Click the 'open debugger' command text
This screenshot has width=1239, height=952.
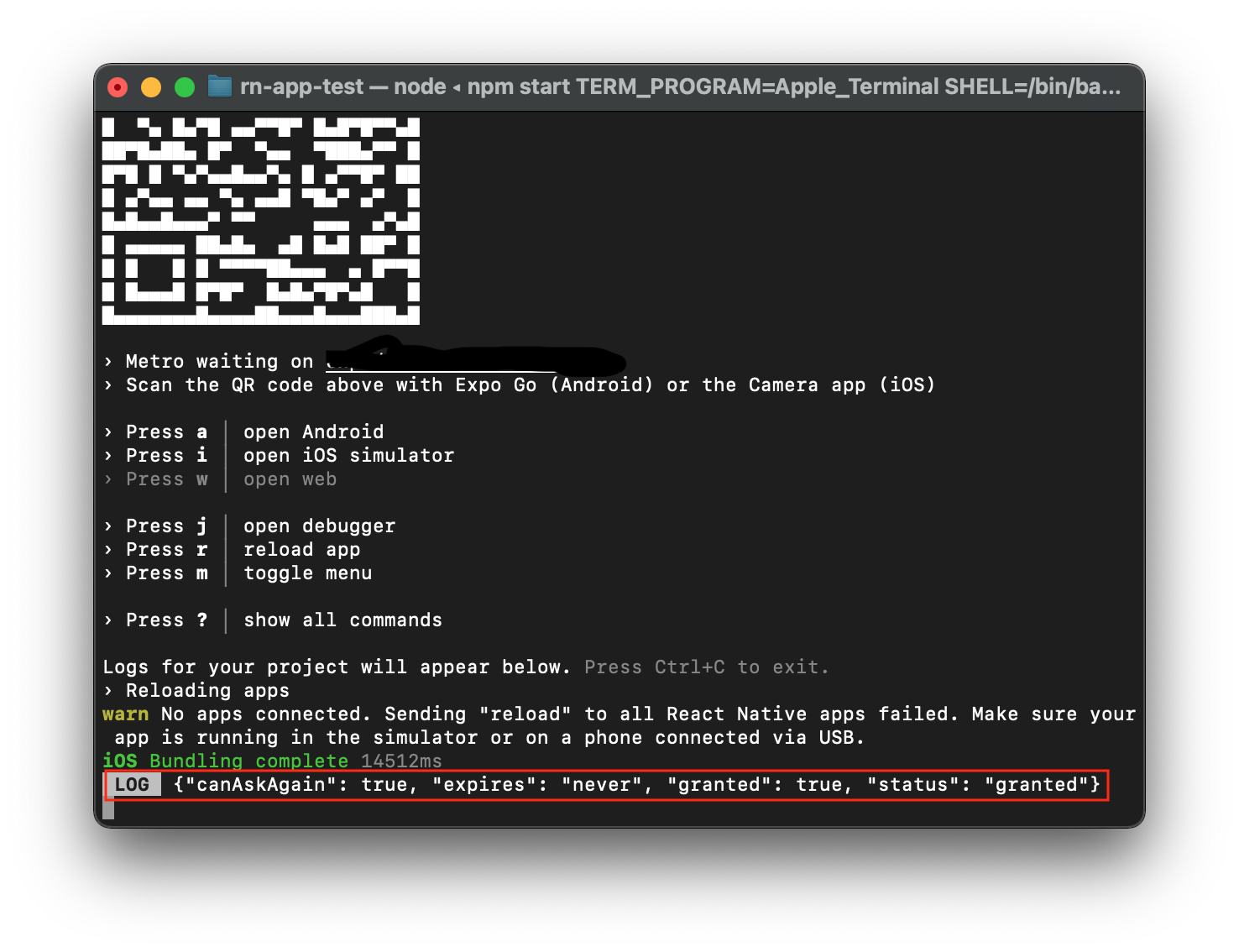pyautogui.click(x=320, y=526)
